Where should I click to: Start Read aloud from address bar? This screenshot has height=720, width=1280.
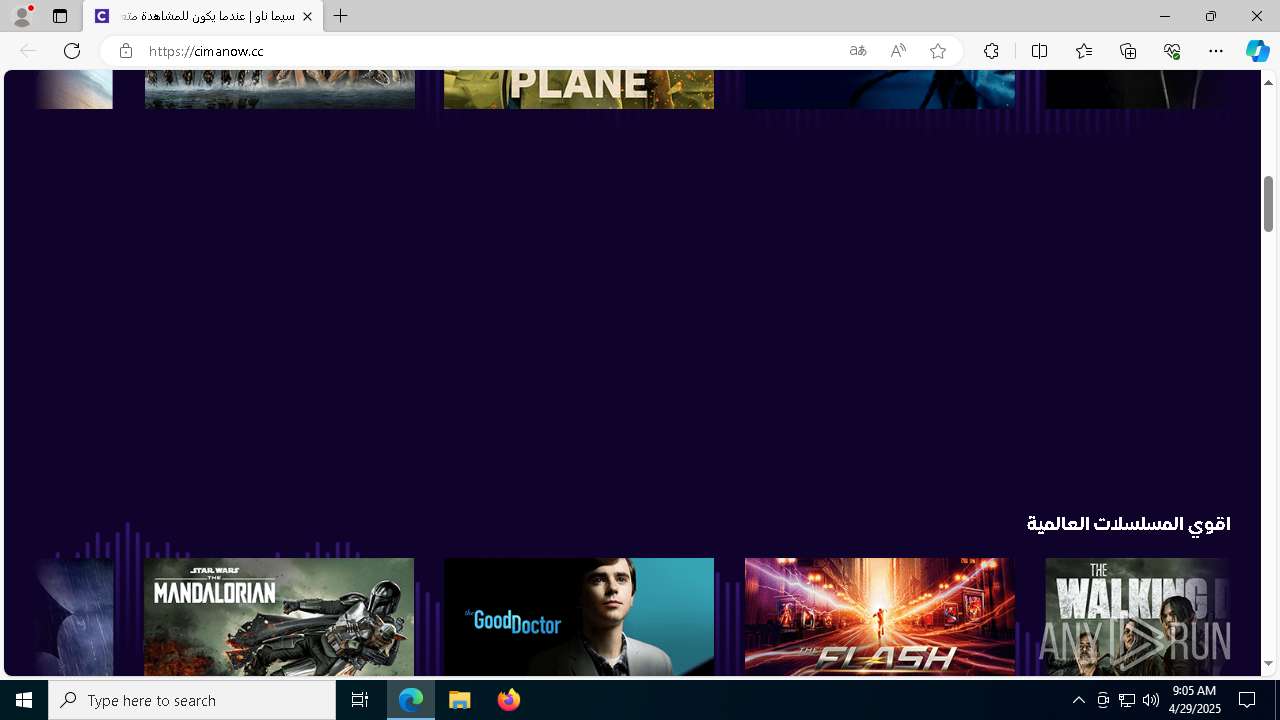[x=898, y=51]
